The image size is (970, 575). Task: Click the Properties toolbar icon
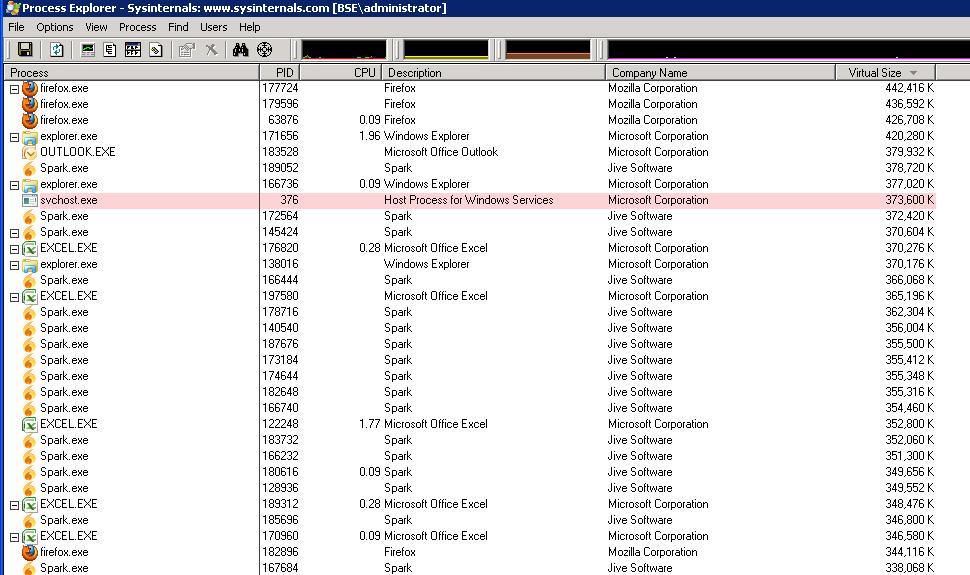click(186, 50)
